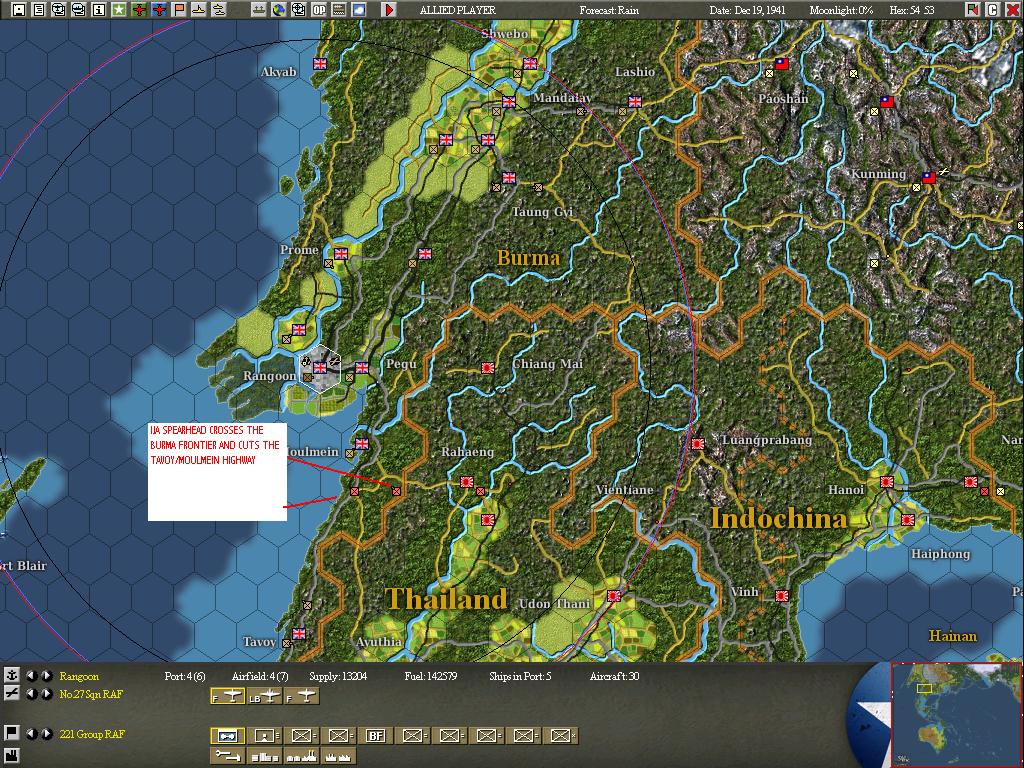Image resolution: width=1024 pixels, height=768 pixels.
Task: Select the 'BF' base force unit icon
Action: click(x=375, y=735)
